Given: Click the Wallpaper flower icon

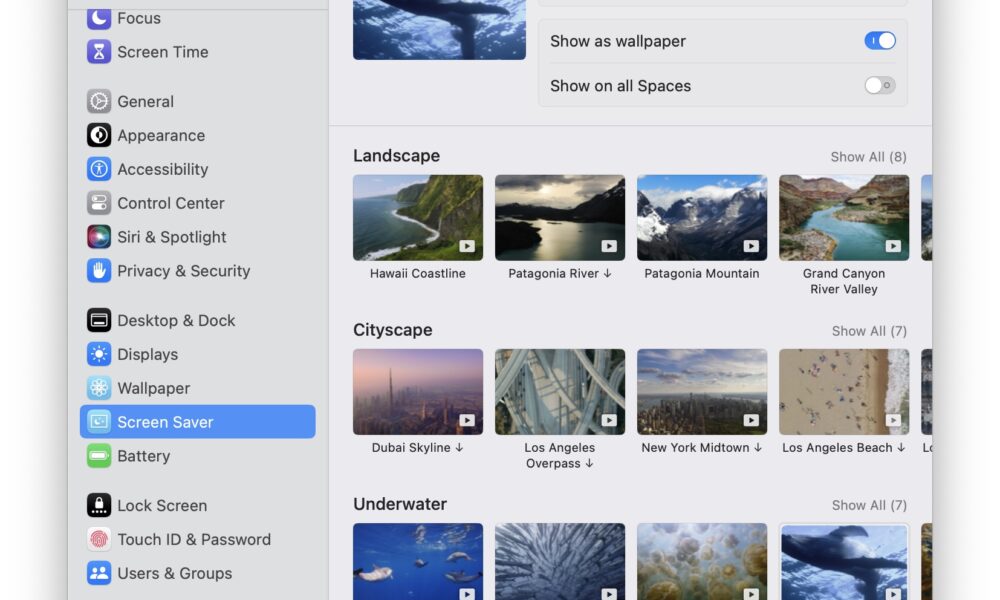Looking at the screenshot, I should point(99,388).
